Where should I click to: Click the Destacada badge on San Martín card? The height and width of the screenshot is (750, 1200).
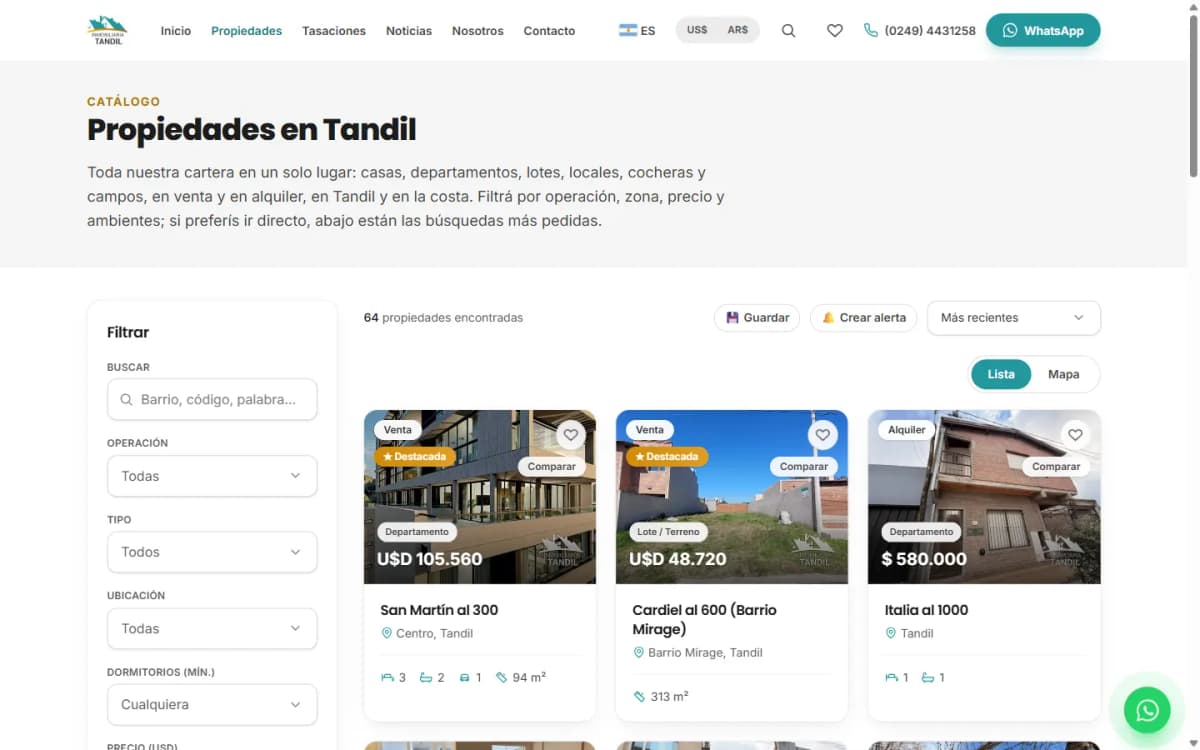pos(415,456)
